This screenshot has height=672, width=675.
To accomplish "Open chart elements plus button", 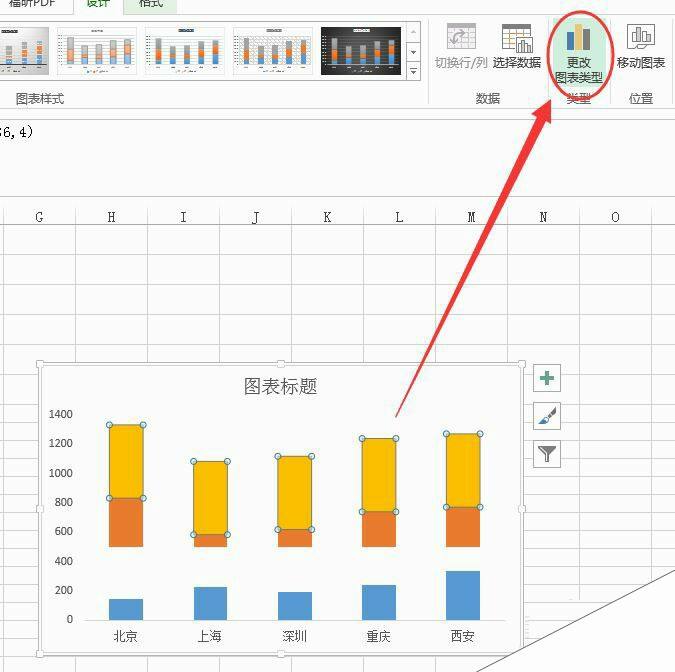I will [x=547, y=378].
